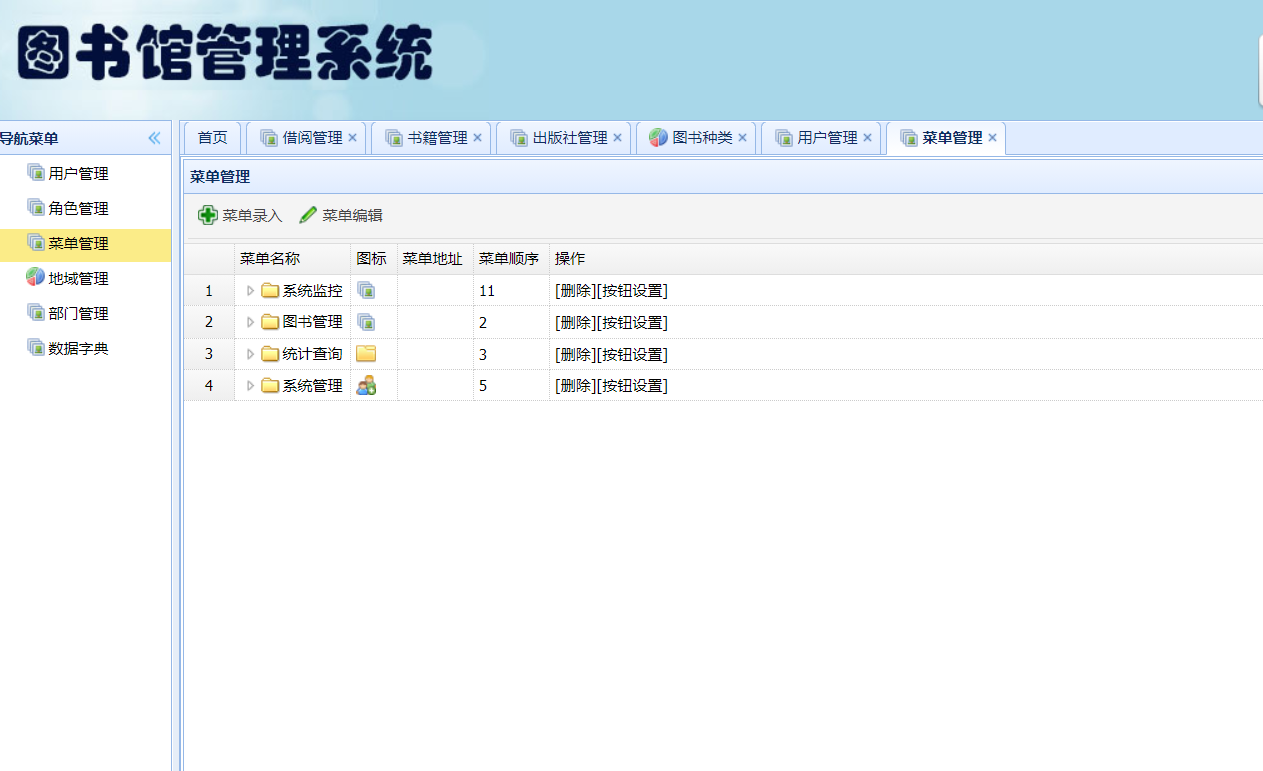
Task: Switch to the 书籍管理 tab
Action: coord(437,138)
